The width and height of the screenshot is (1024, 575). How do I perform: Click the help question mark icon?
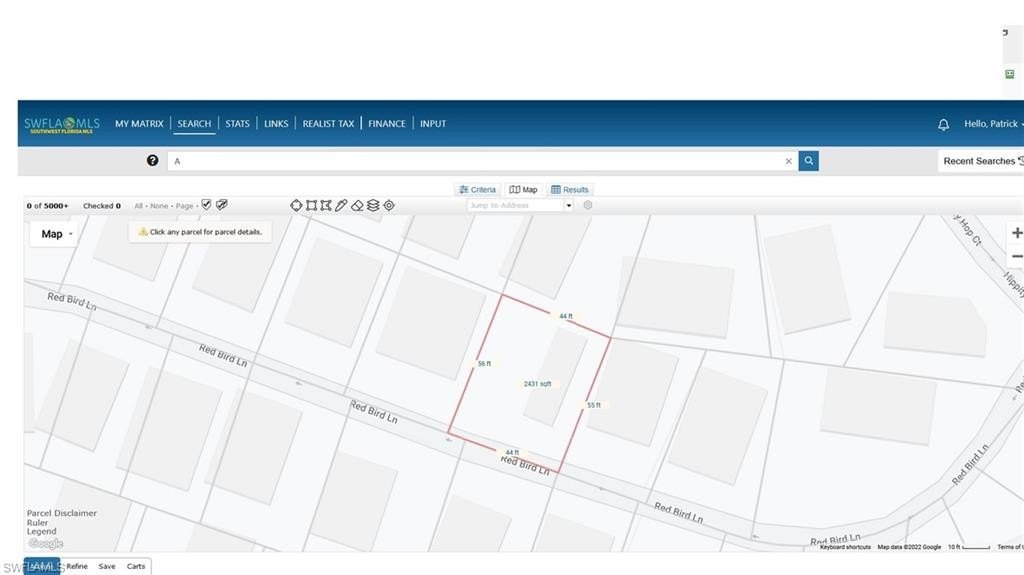pos(152,160)
